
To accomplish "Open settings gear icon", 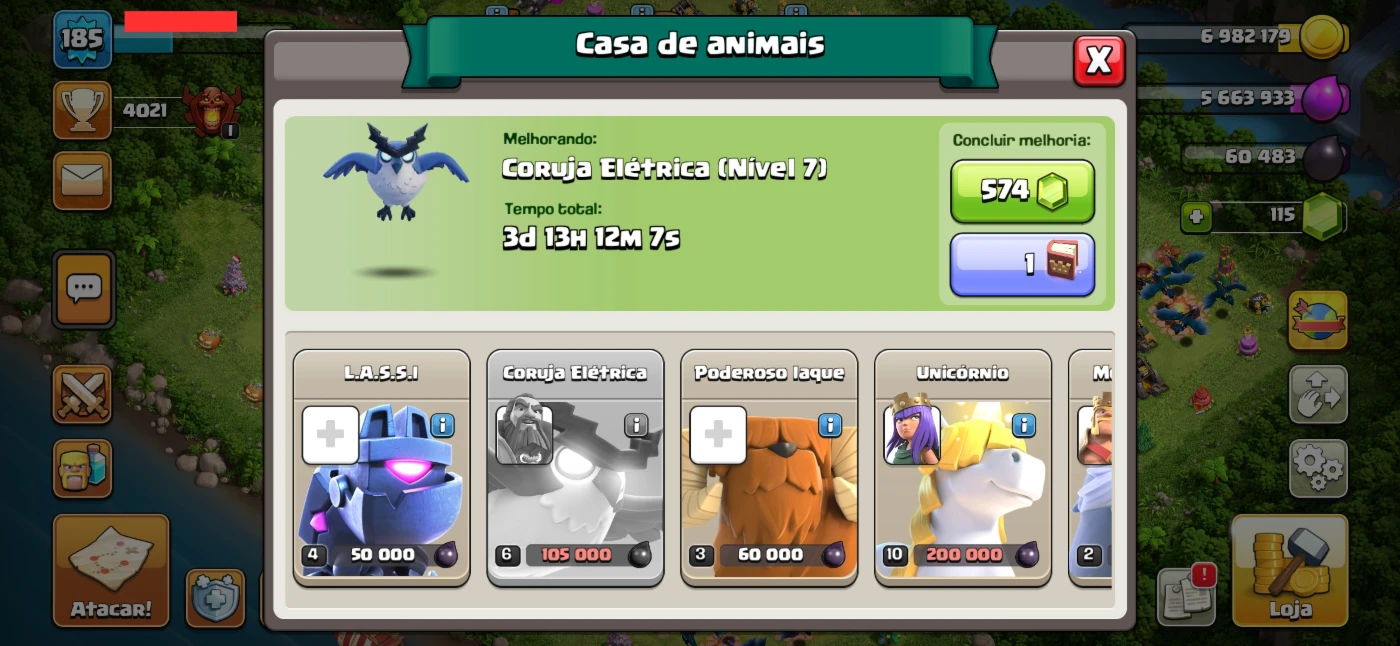I will pos(1318,468).
